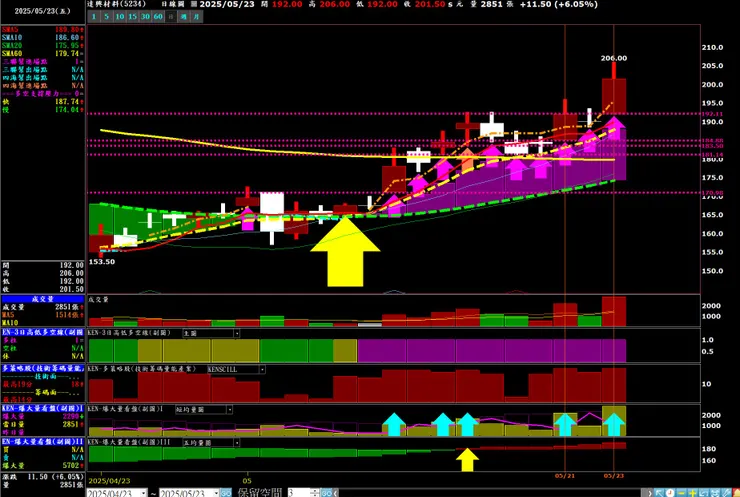
Task: Click the stock title 達興材料(5234)
Action: click(x=117, y=4)
